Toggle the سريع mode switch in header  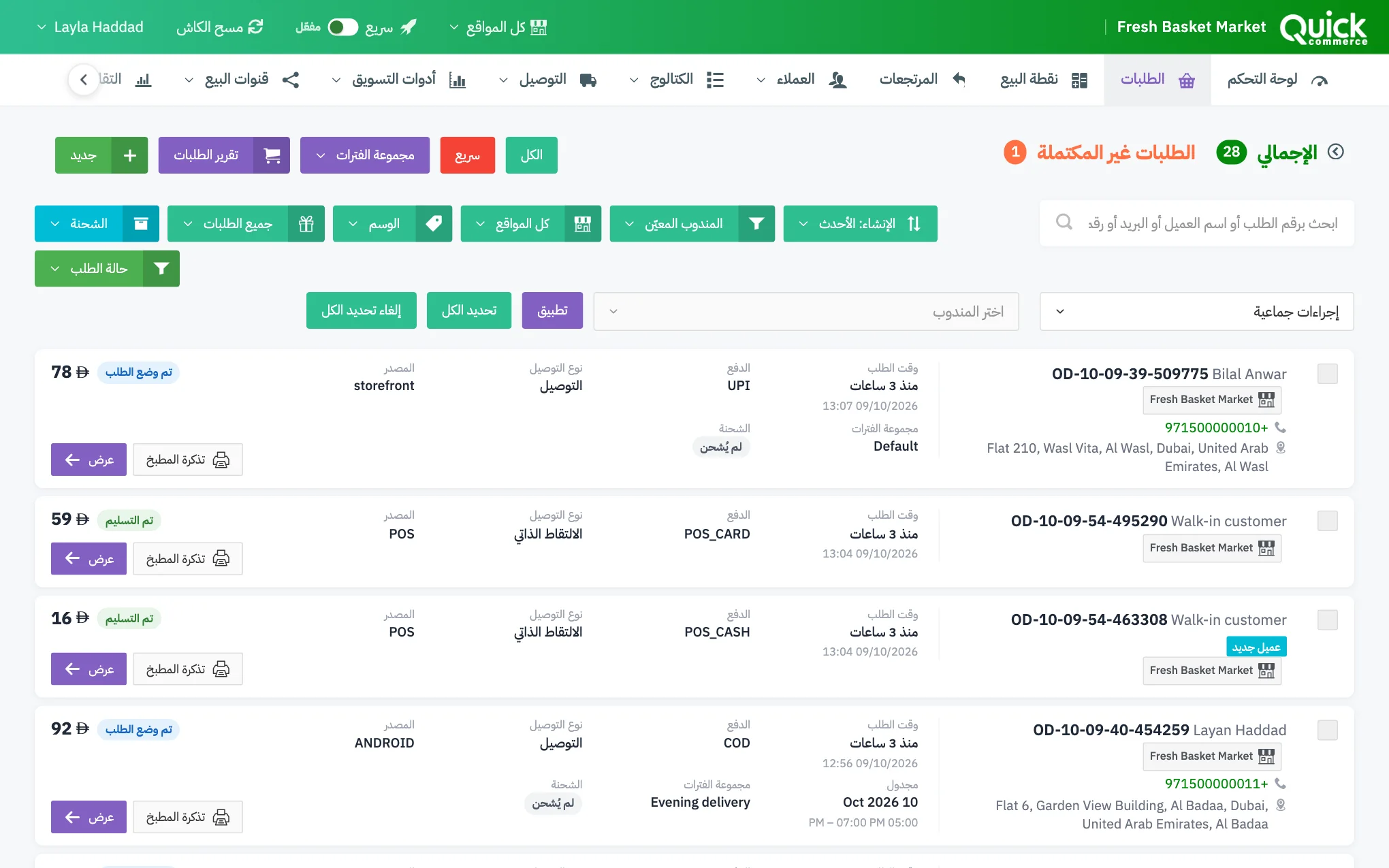coord(342,27)
